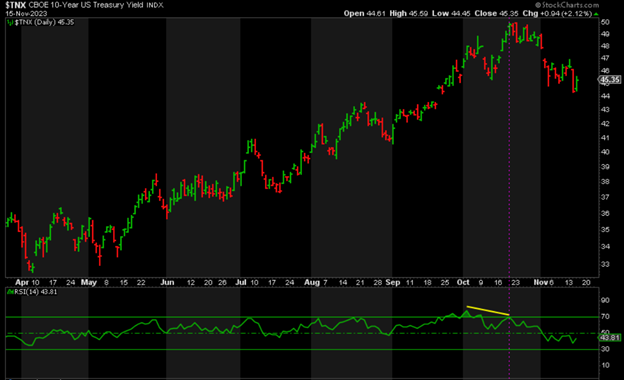Click the current price tag 45.35
Image resolution: width=624 pixels, height=380 pixels.
point(610,80)
